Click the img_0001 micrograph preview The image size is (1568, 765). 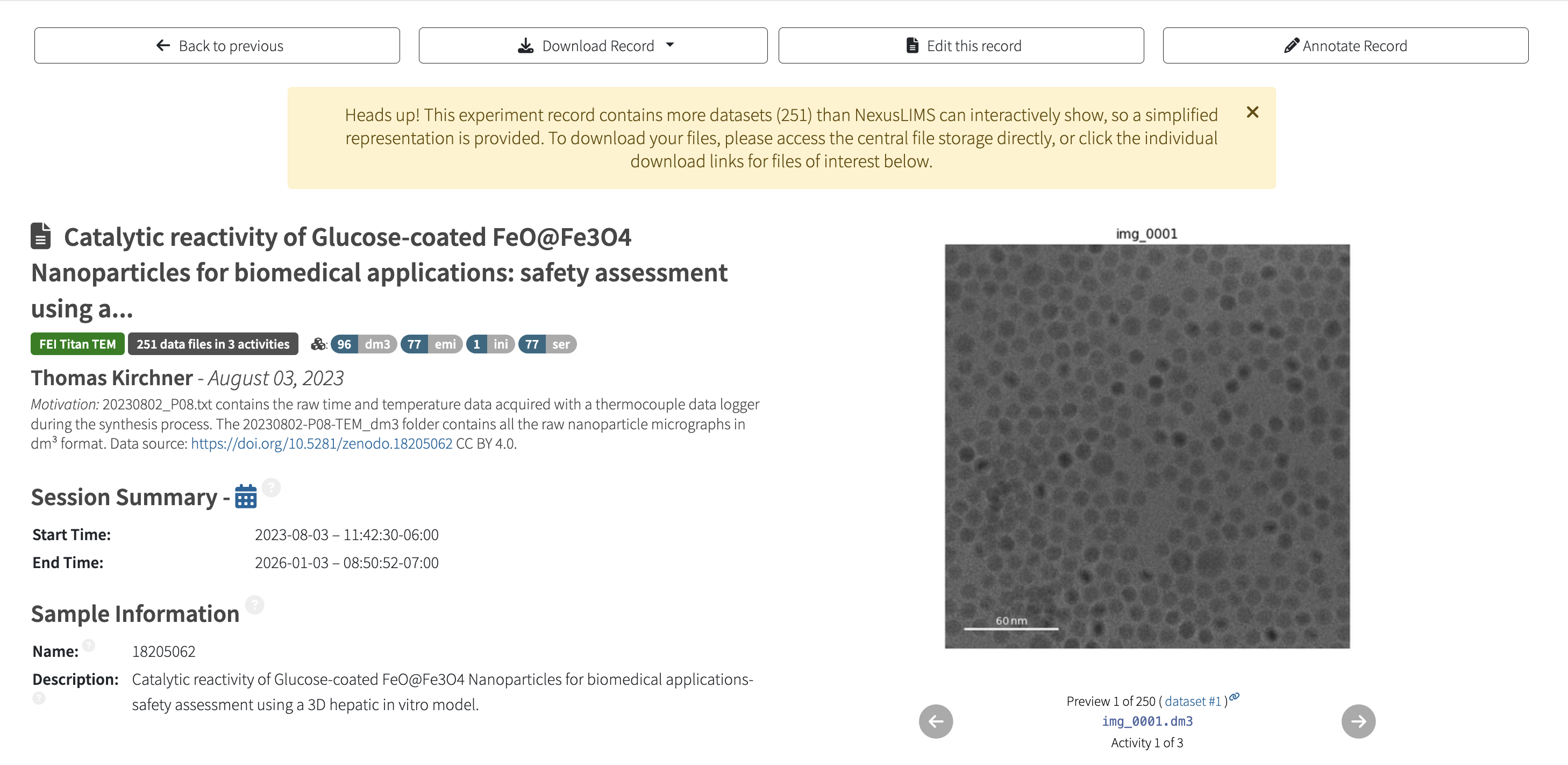pyautogui.click(x=1147, y=446)
